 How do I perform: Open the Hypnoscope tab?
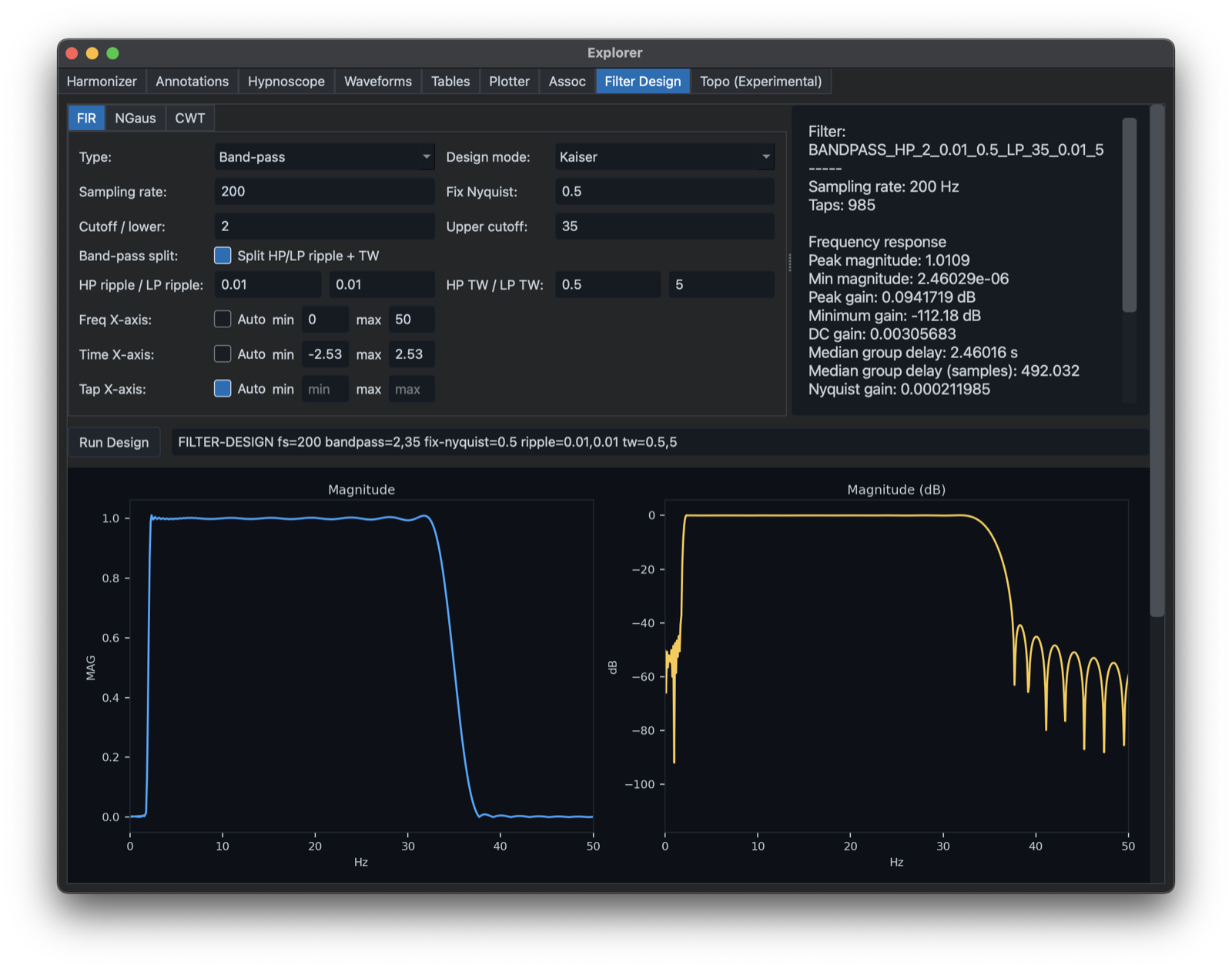(286, 82)
